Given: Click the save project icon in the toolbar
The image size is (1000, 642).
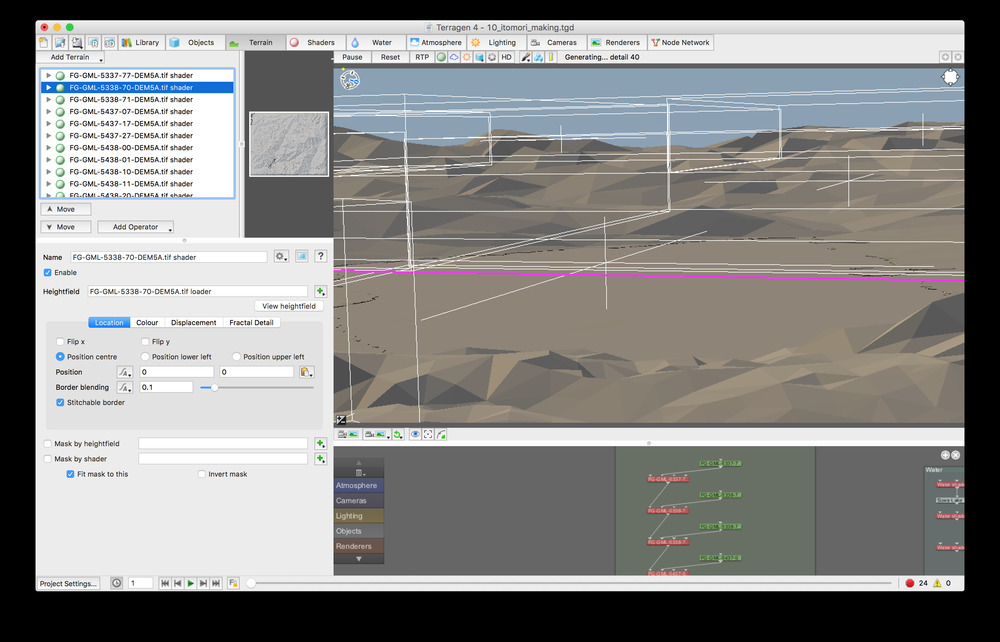Looking at the screenshot, I should pos(77,43).
